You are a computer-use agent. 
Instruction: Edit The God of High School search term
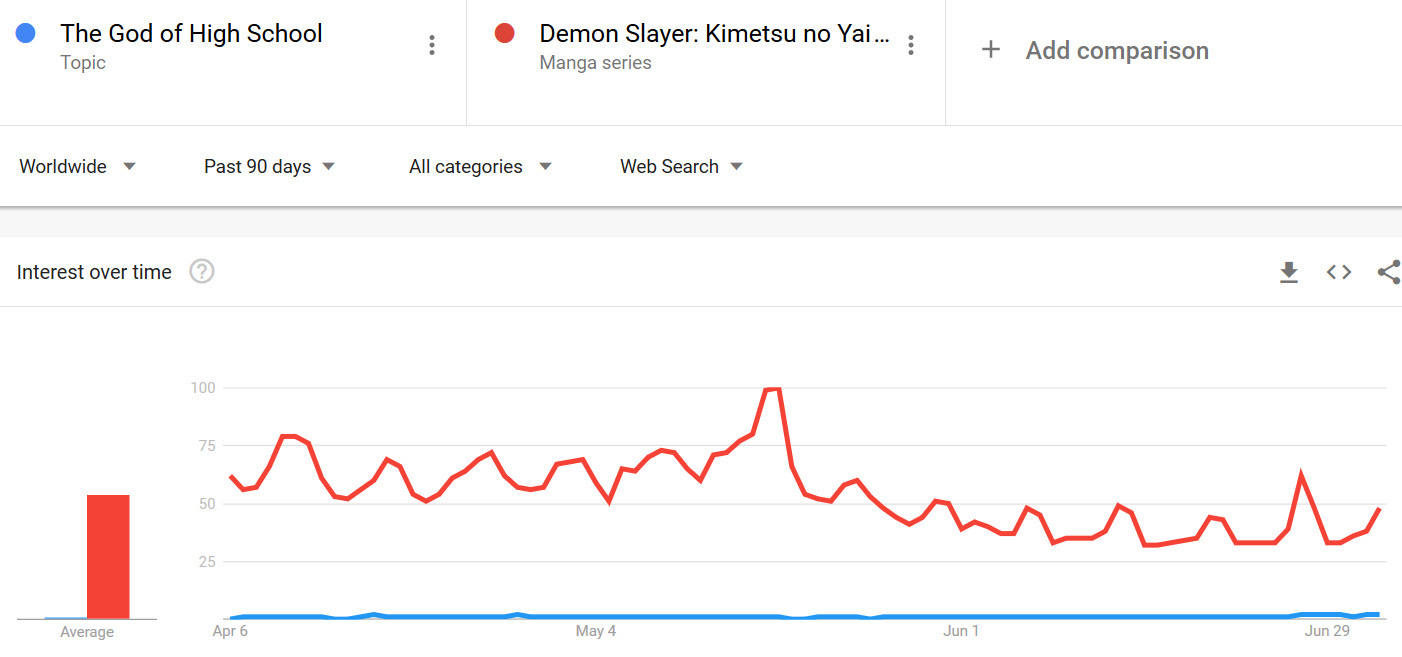191,34
